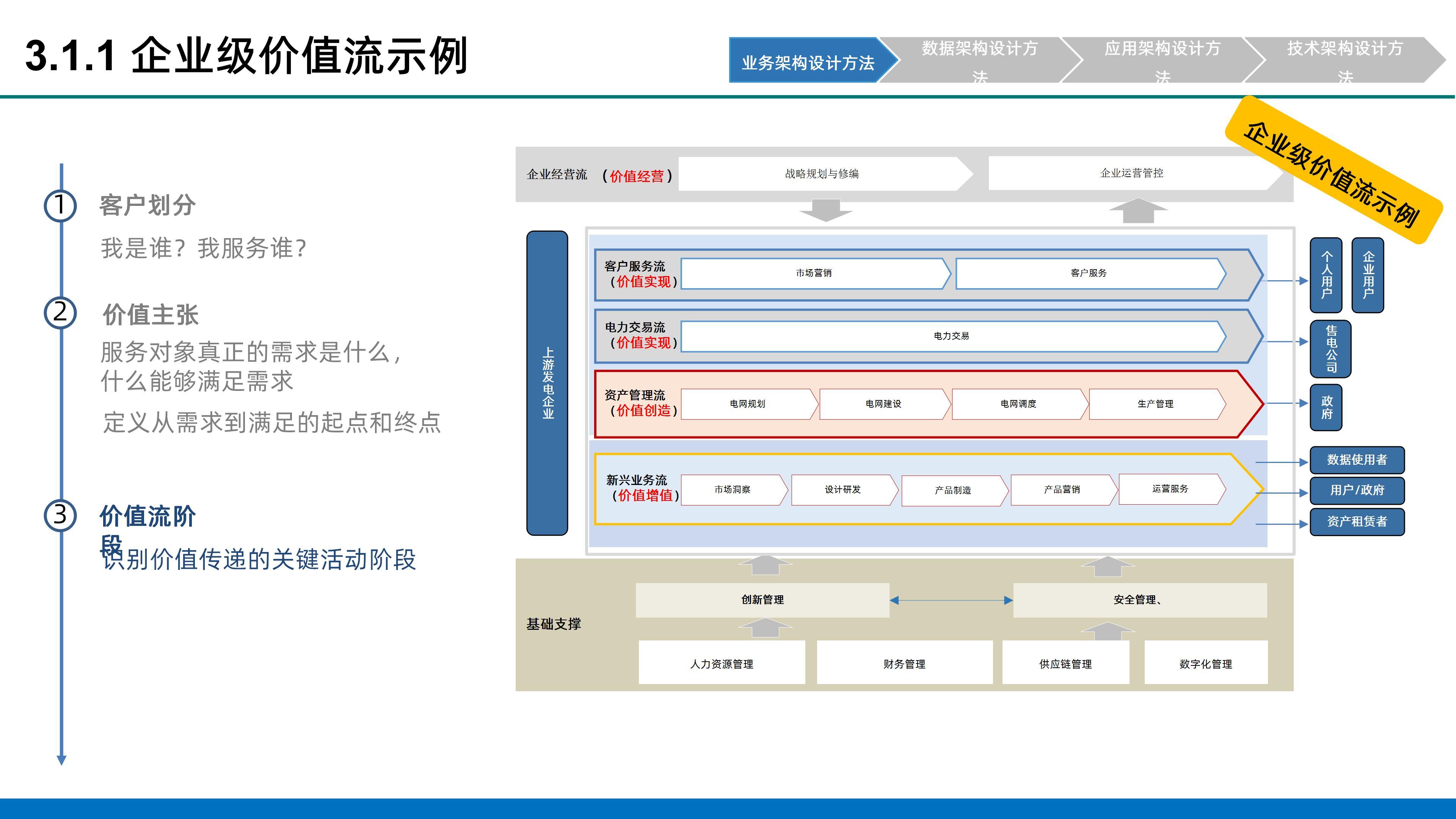Select the 政府 customer box
The height and width of the screenshot is (819, 1456).
tap(1326, 408)
